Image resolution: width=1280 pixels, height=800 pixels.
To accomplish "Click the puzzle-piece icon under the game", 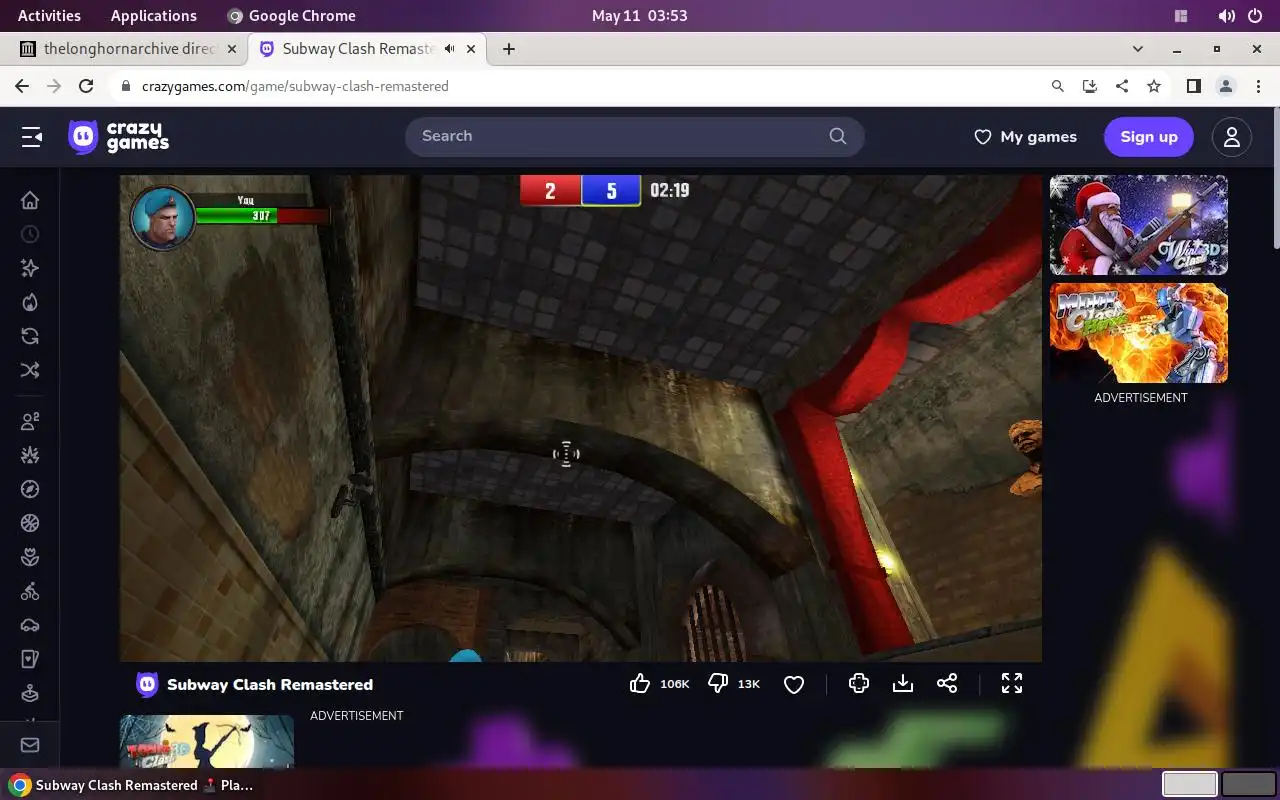I will (858, 683).
